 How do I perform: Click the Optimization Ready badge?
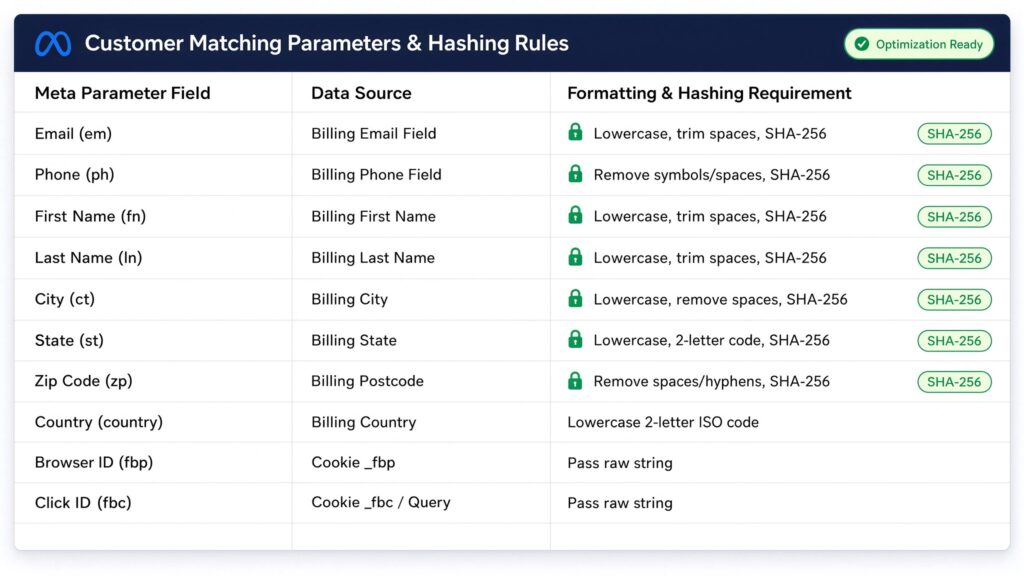pos(919,44)
